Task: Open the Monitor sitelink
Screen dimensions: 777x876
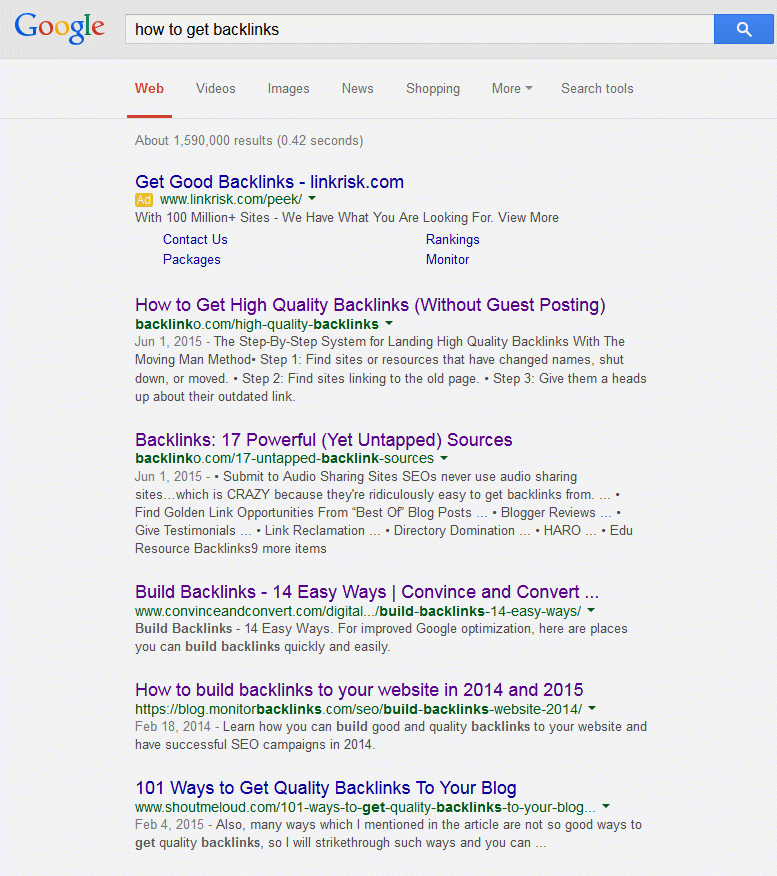Action: tap(447, 259)
